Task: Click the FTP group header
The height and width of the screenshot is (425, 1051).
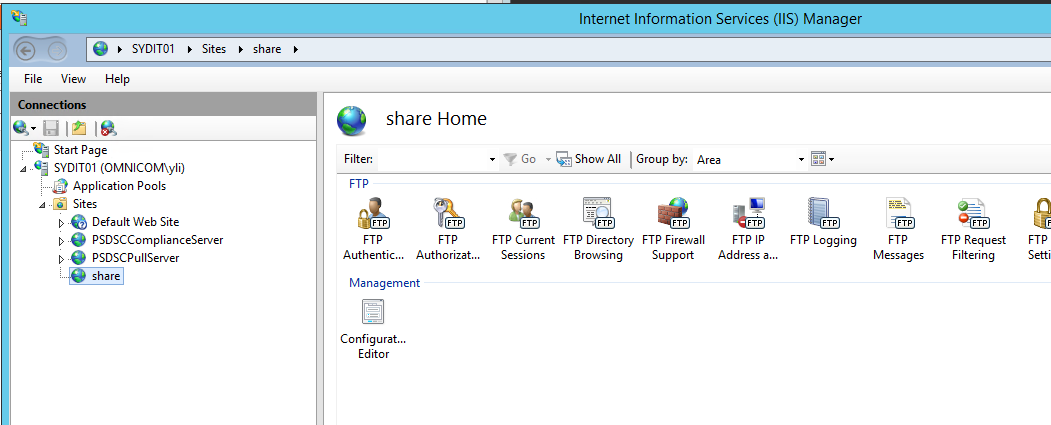Action: coord(359,183)
